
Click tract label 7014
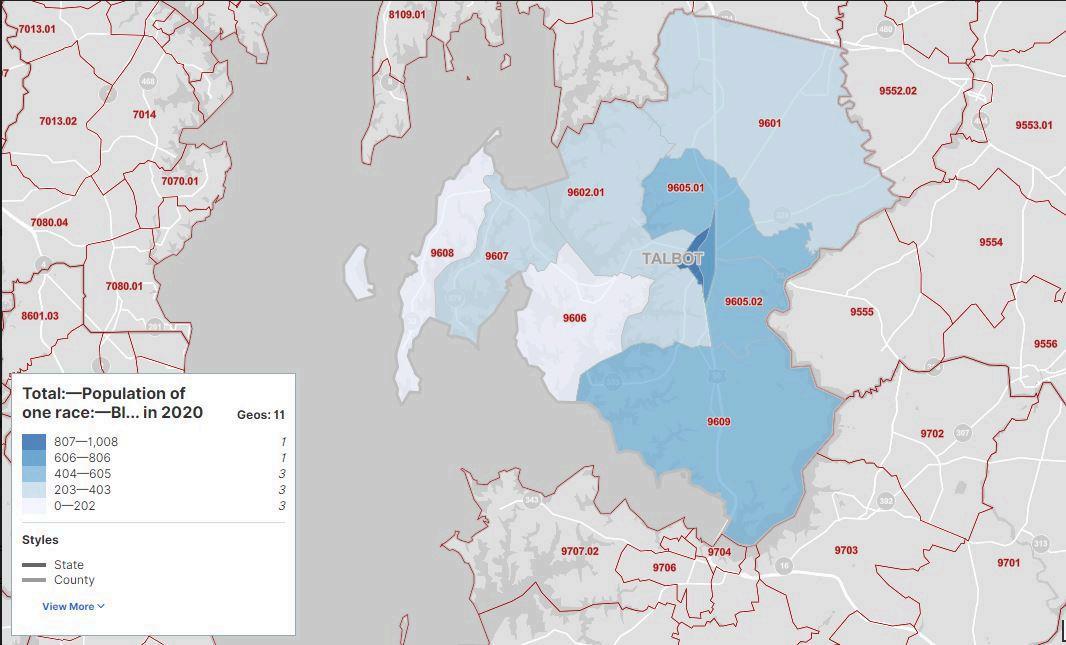pos(144,114)
